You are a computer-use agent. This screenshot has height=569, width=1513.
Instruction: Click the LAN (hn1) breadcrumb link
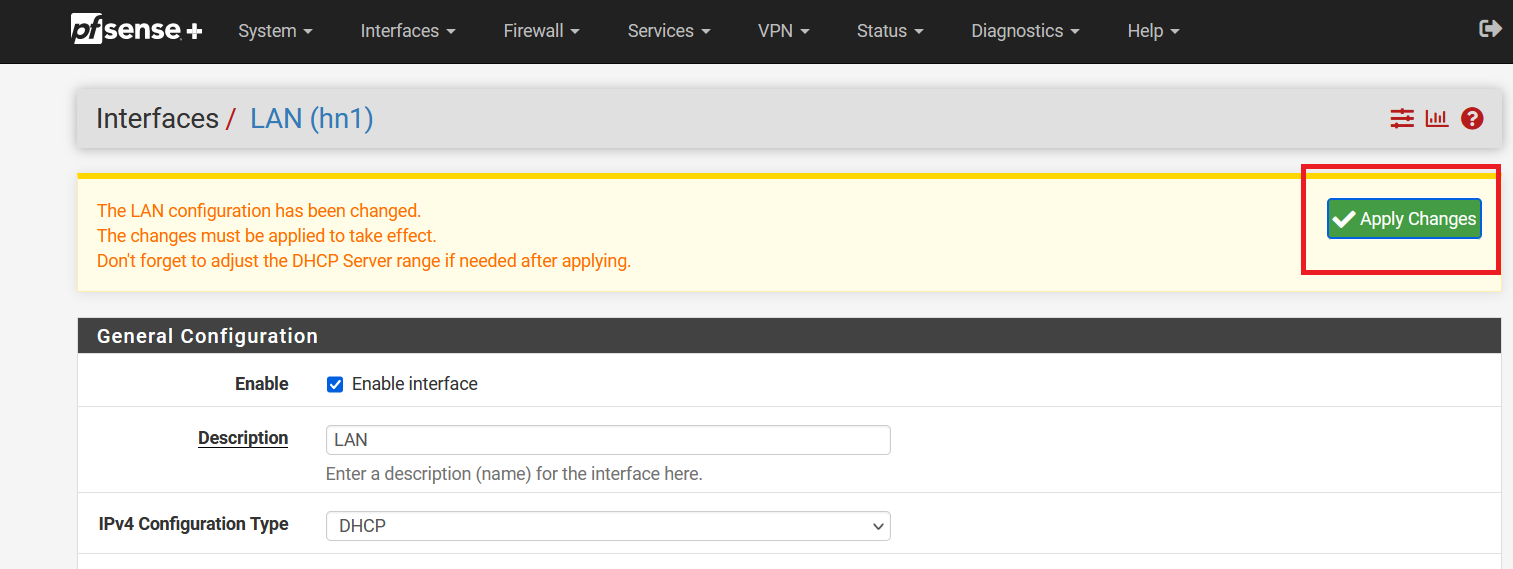pyautogui.click(x=311, y=119)
